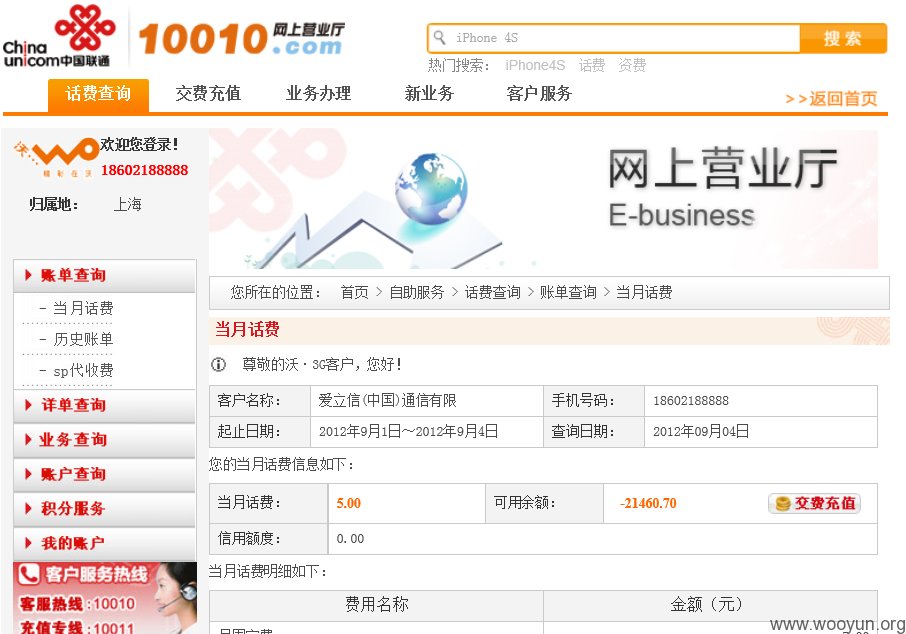The width and height of the screenshot is (906, 634).
Task: Click the info icon beside greeting
Action: (218, 364)
